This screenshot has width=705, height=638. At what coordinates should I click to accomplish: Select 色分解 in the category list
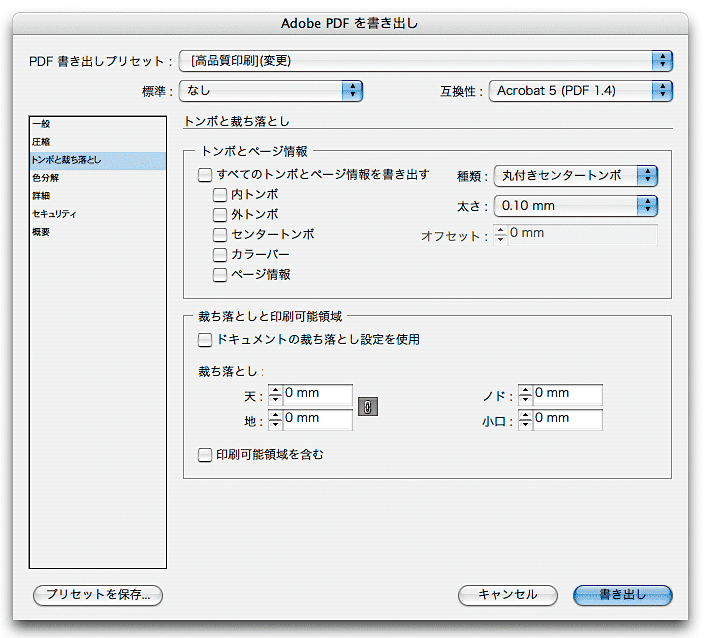98,178
